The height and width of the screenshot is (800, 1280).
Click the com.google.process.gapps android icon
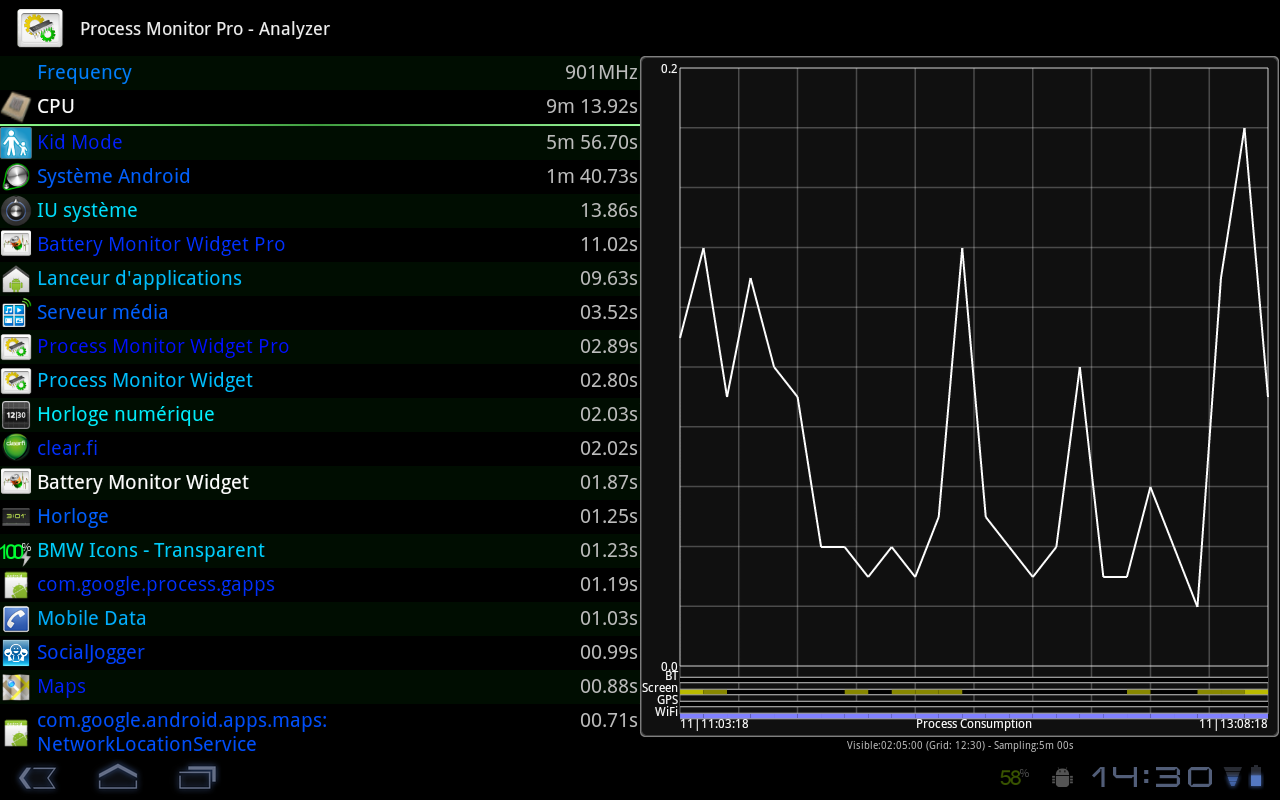point(16,585)
